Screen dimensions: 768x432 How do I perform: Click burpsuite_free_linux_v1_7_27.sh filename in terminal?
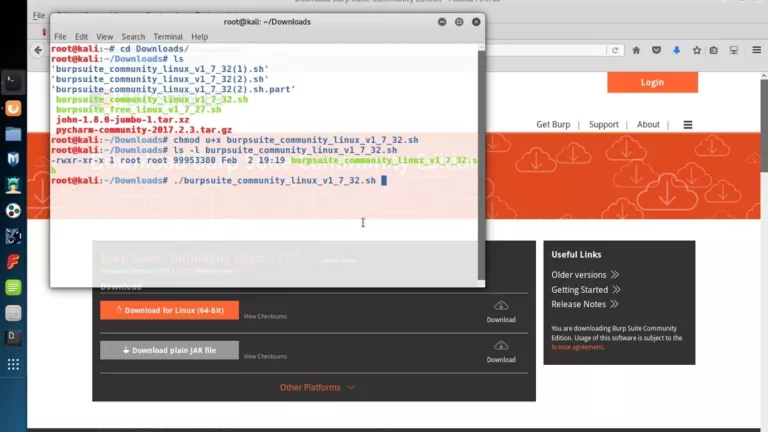[x=139, y=109]
